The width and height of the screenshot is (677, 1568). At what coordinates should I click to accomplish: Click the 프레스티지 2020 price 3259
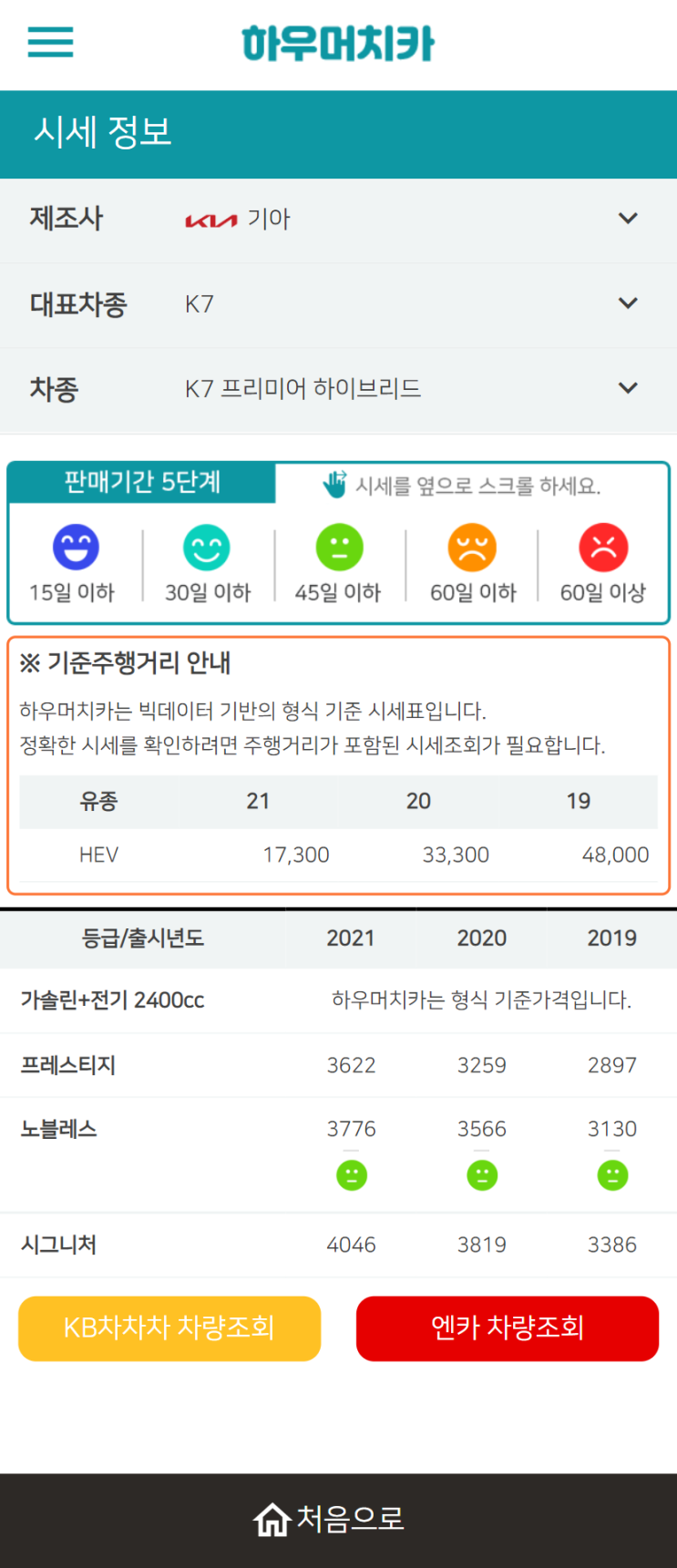(x=482, y=1065)
